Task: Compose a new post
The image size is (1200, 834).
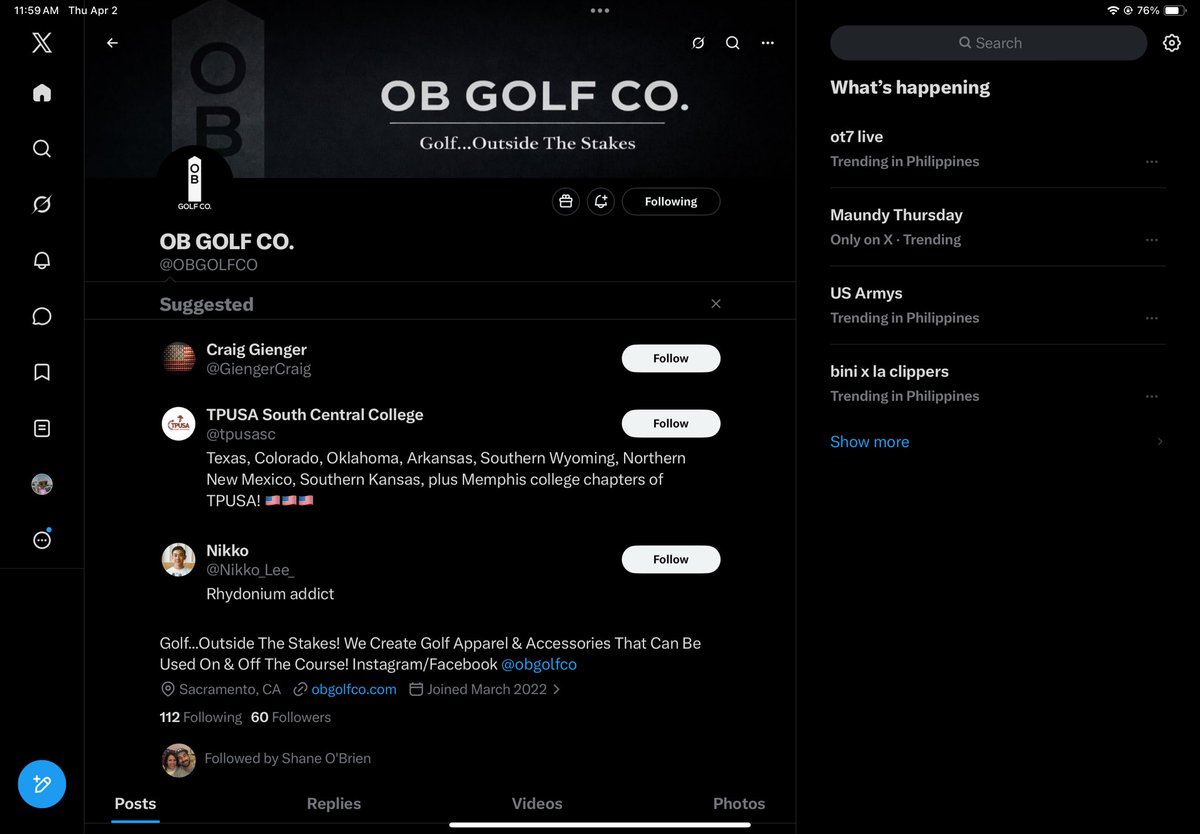Action: (42, 784)
